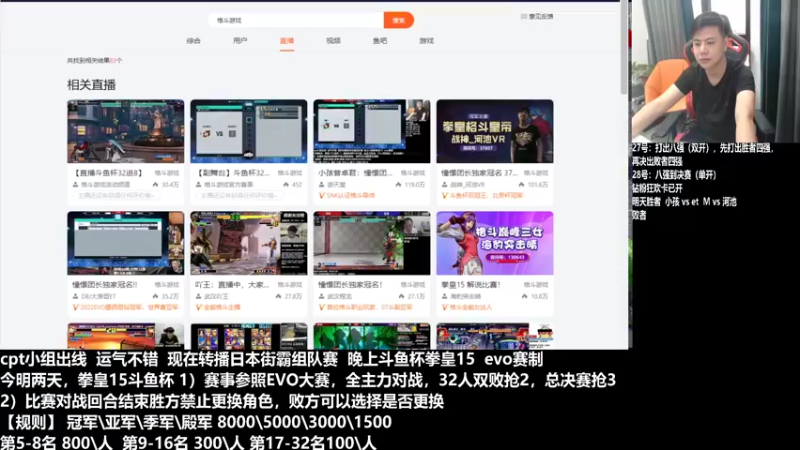The height and width of the screenshot is (450, 800).
Task: Click the page's vertical scrollbar thumb
Action: [x=623, y=48]
